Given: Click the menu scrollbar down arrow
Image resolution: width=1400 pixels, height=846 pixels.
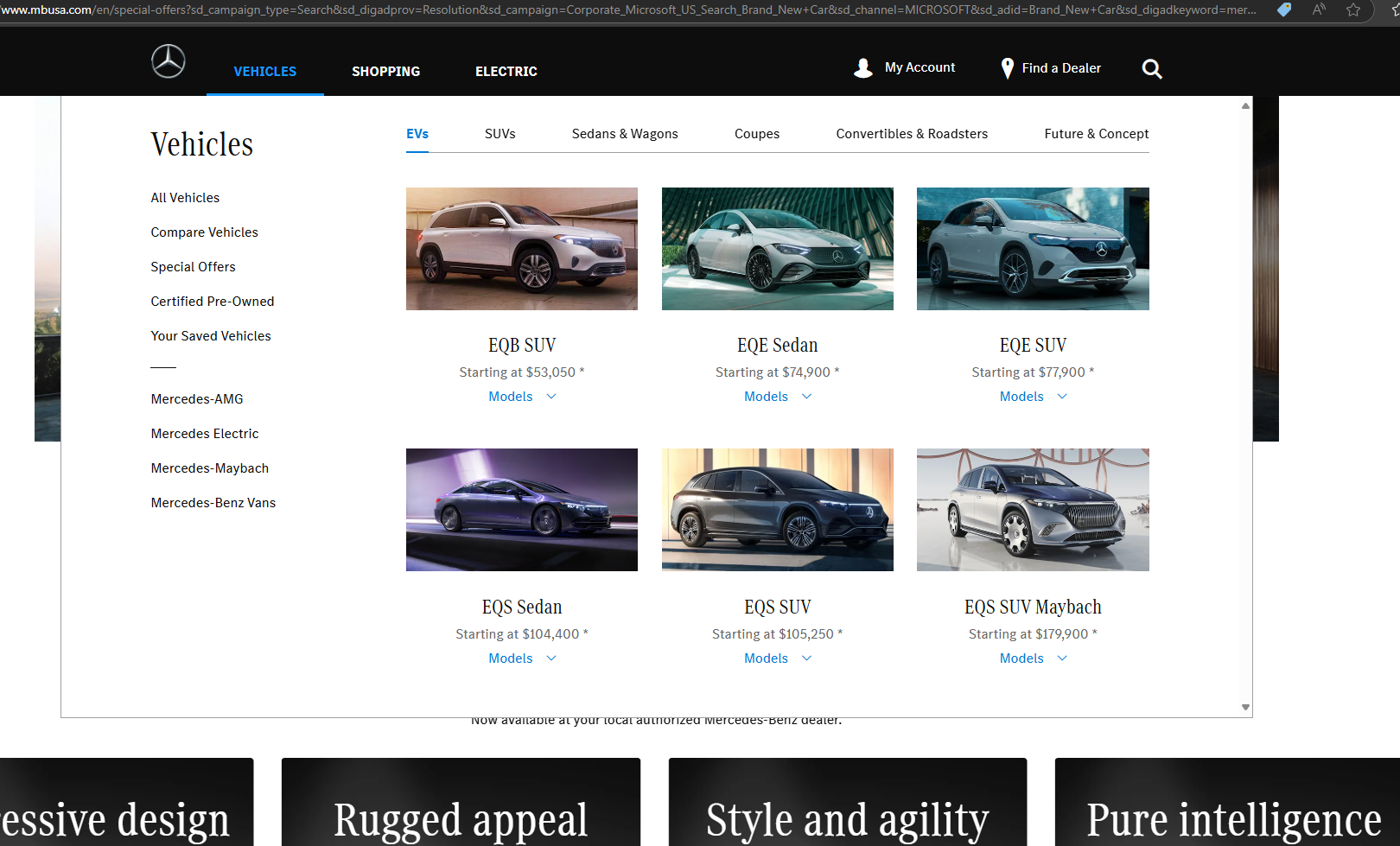Looking at the screenshot, I should coord(1245,707).
